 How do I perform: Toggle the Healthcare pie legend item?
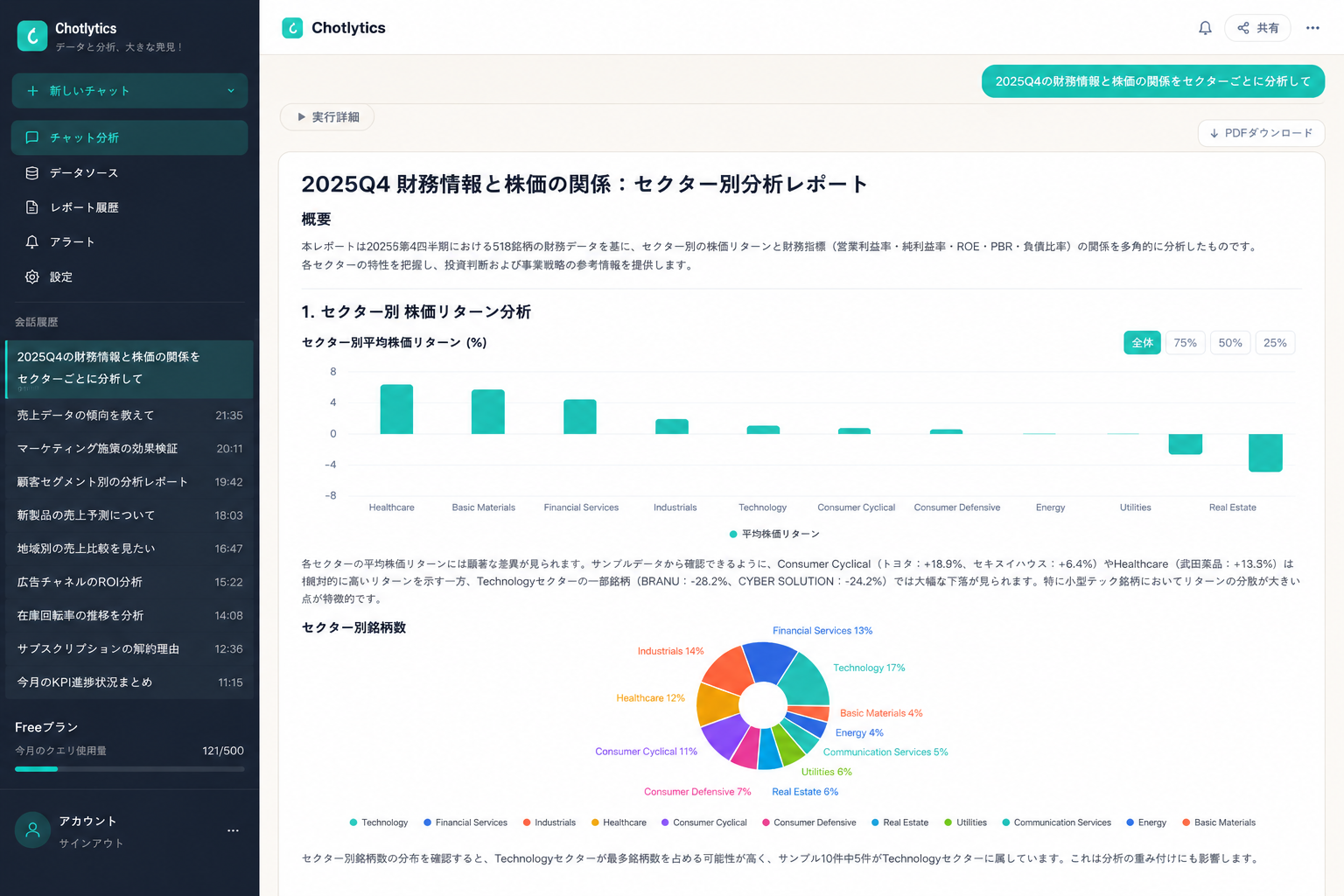[x=619, y=822]
